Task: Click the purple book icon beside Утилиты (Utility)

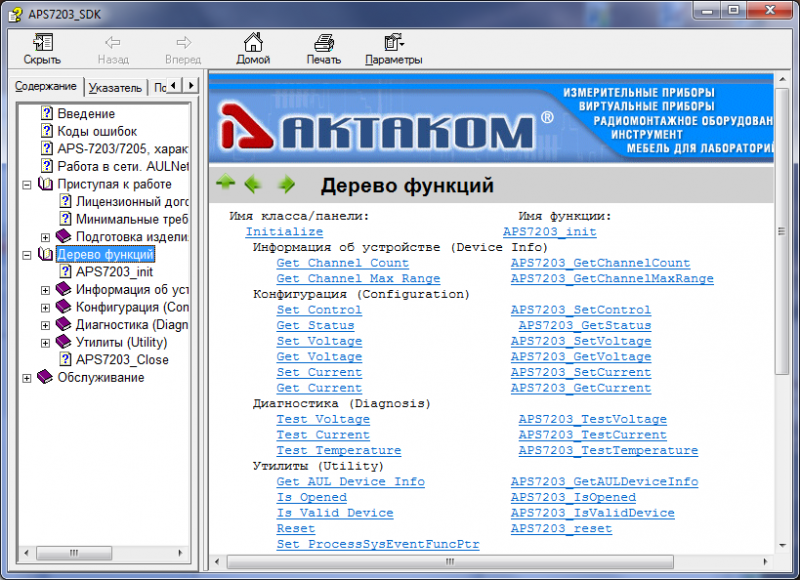Action: (63, 342)
